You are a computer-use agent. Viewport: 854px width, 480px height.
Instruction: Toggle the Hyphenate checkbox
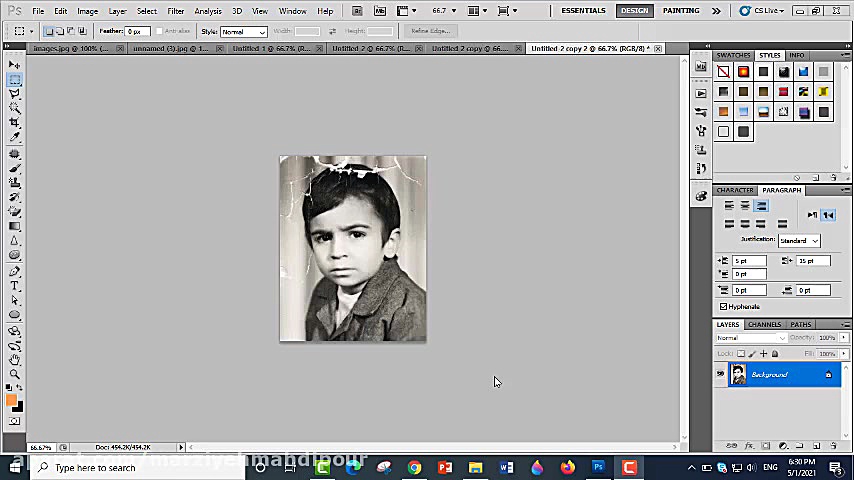click(723, 307)
